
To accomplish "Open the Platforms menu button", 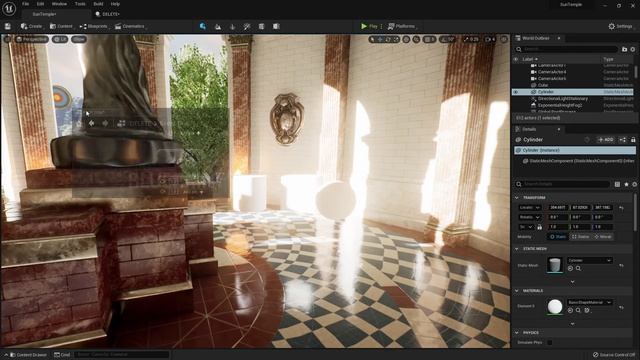I will click(x=402, y=26).
